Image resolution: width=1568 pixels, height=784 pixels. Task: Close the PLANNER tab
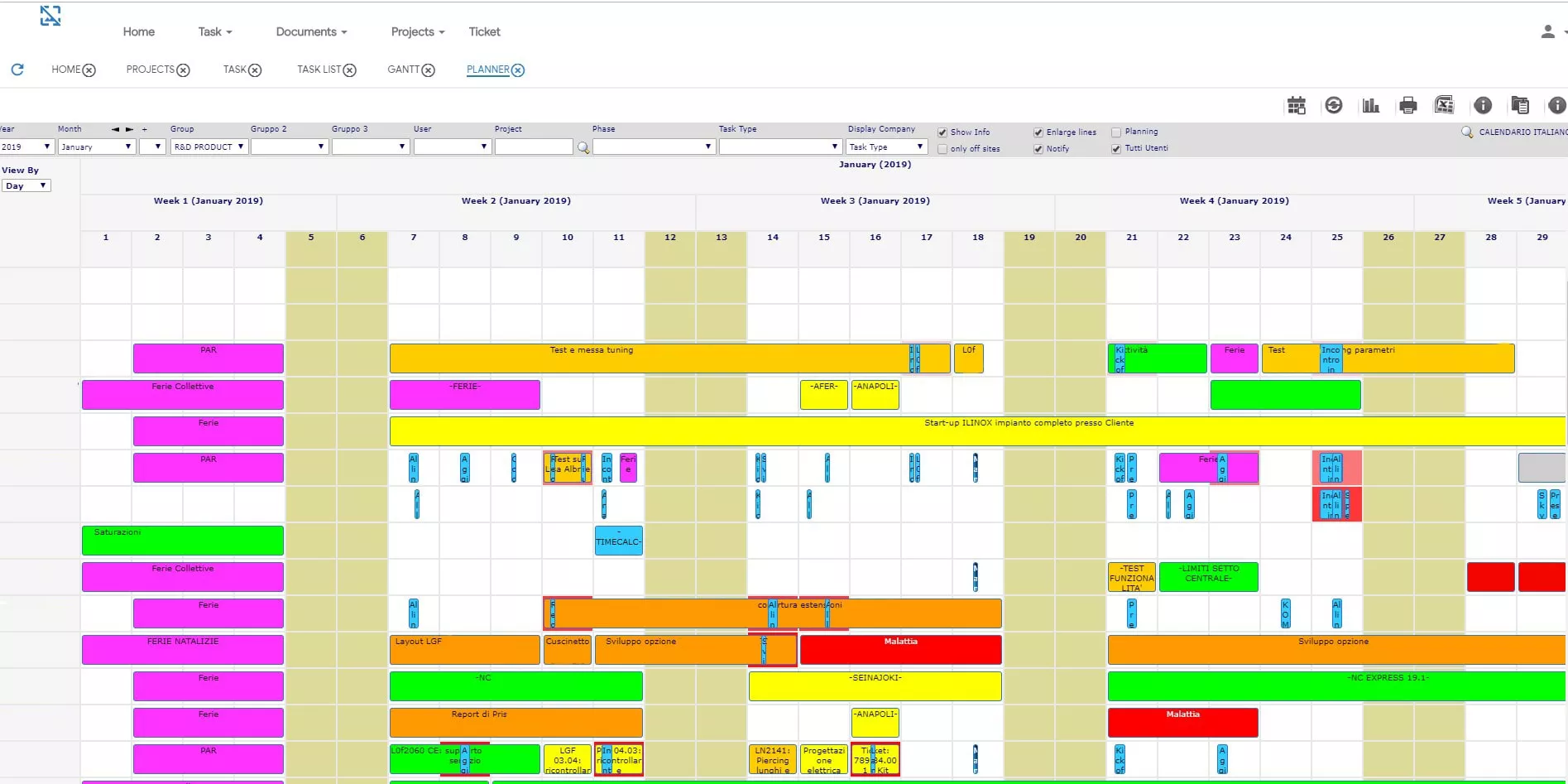518,70
